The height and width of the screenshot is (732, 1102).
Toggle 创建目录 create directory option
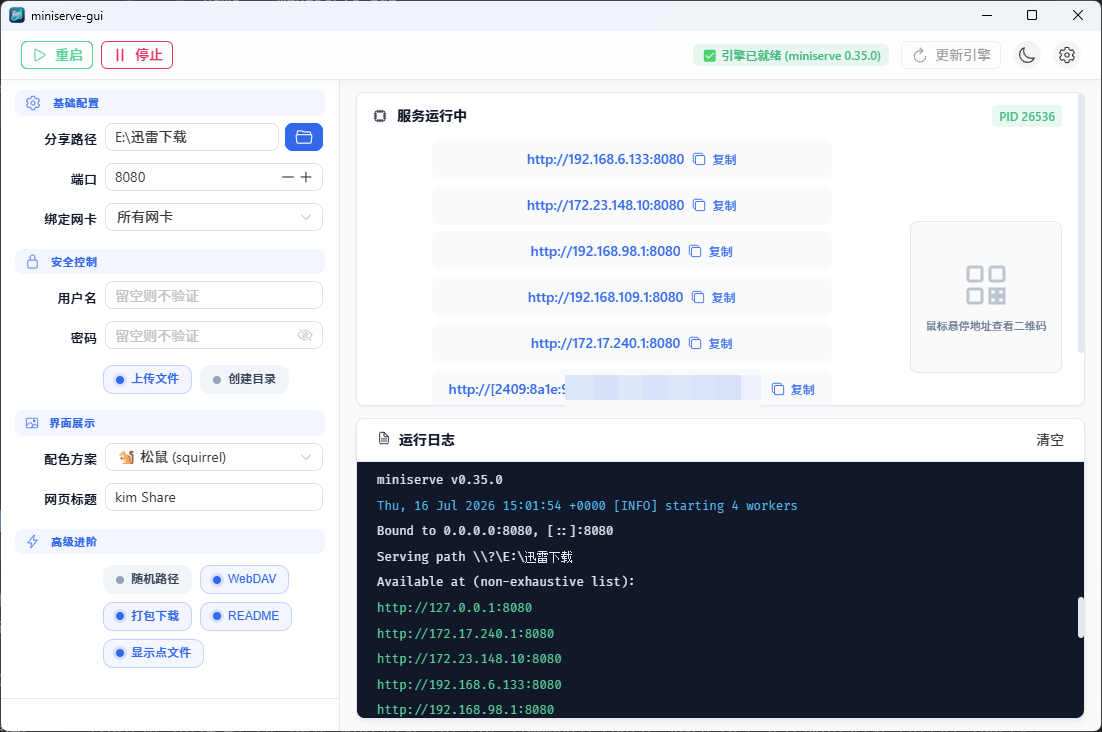pyautogui.click(x=245, y=379)
